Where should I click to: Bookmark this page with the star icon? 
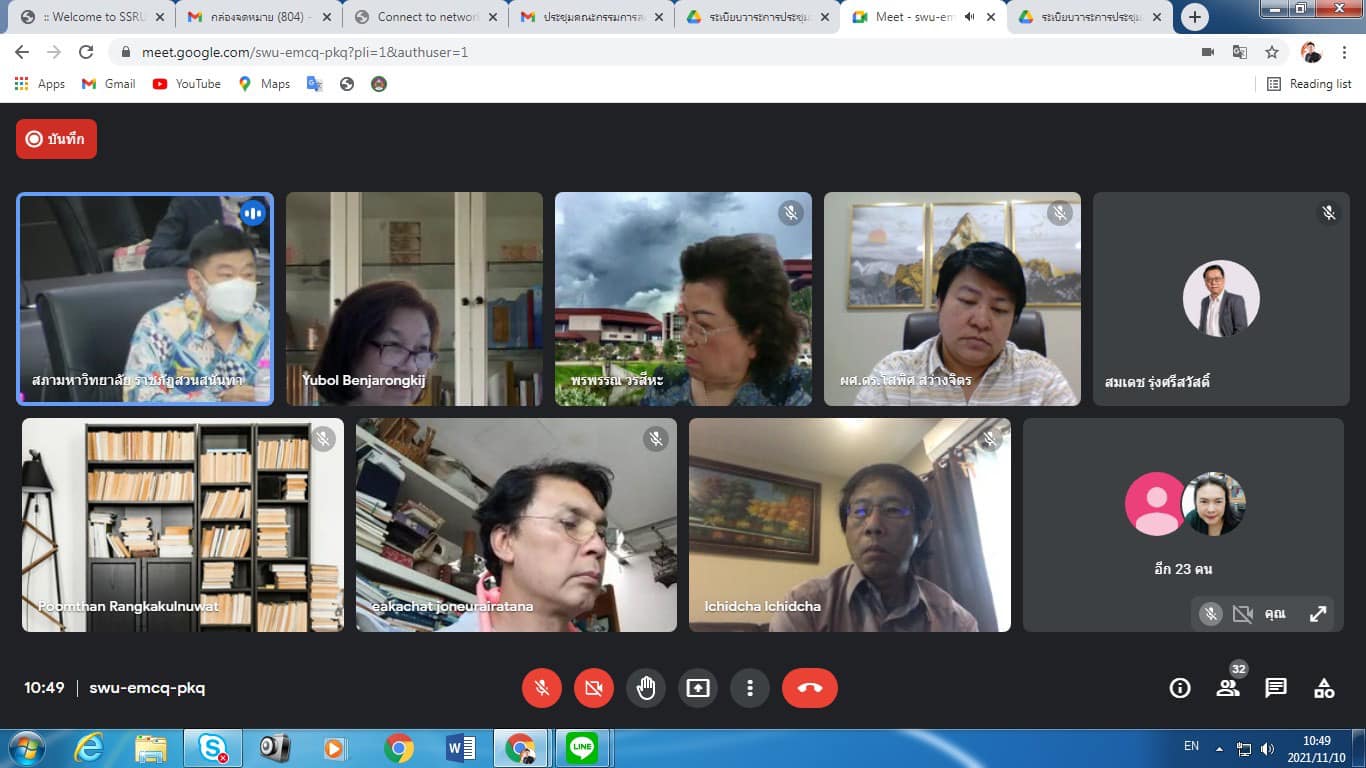[x=1272, y=52]
